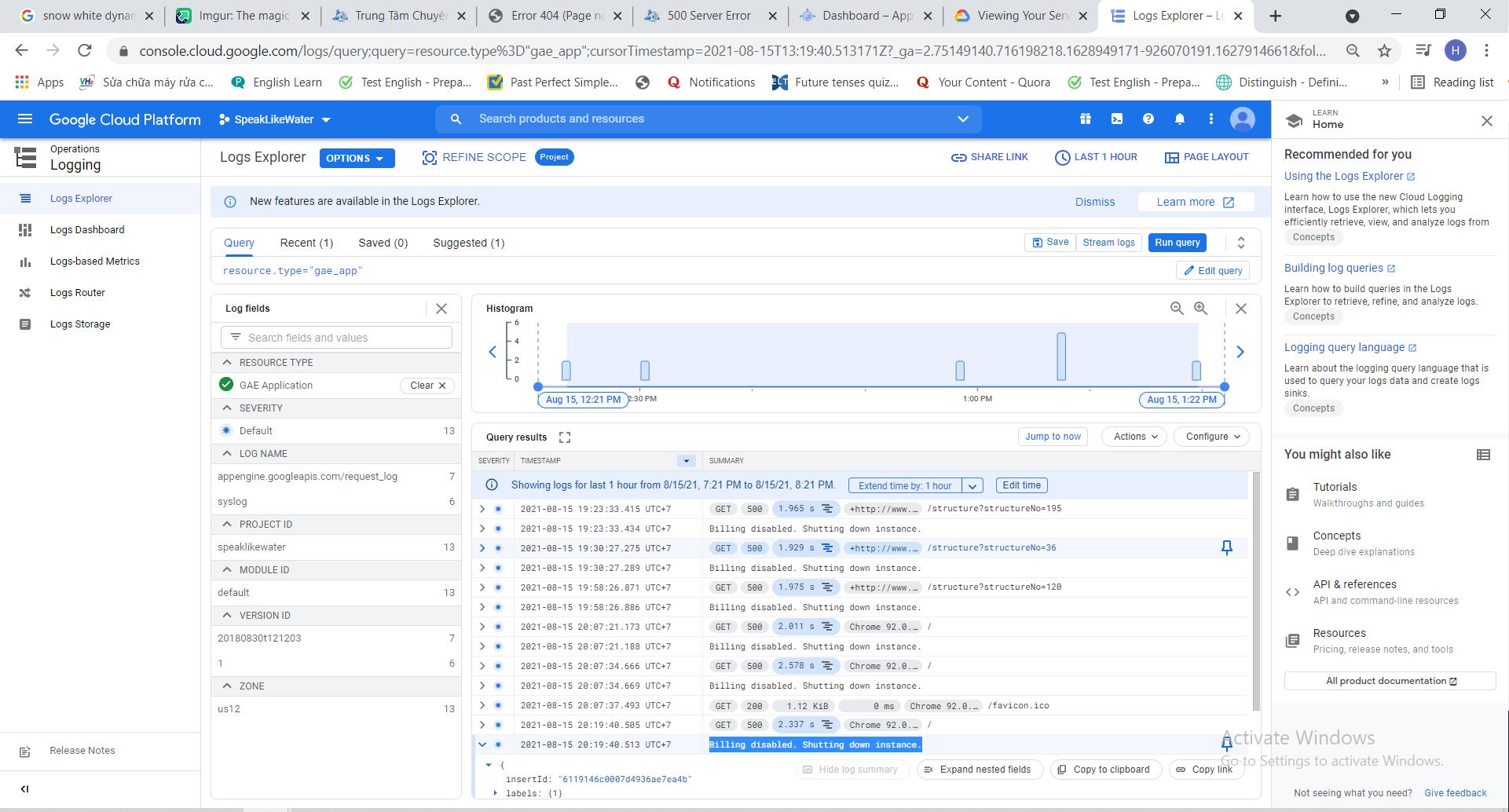Image resolution: width=1509 pixels, height=812 pixels.
Task: Open the Help question mark icon
Action: pyautogui.click(x=1148, y=119)
